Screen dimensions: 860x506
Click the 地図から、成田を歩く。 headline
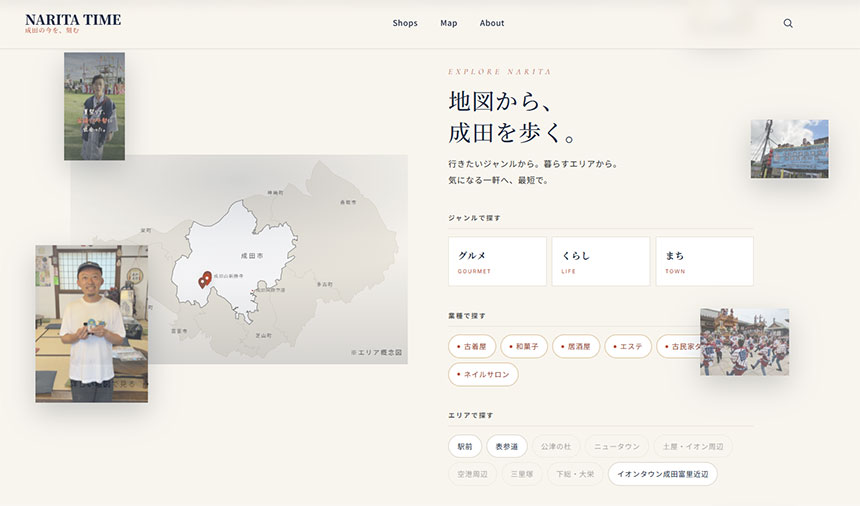[x=512, y=117]
